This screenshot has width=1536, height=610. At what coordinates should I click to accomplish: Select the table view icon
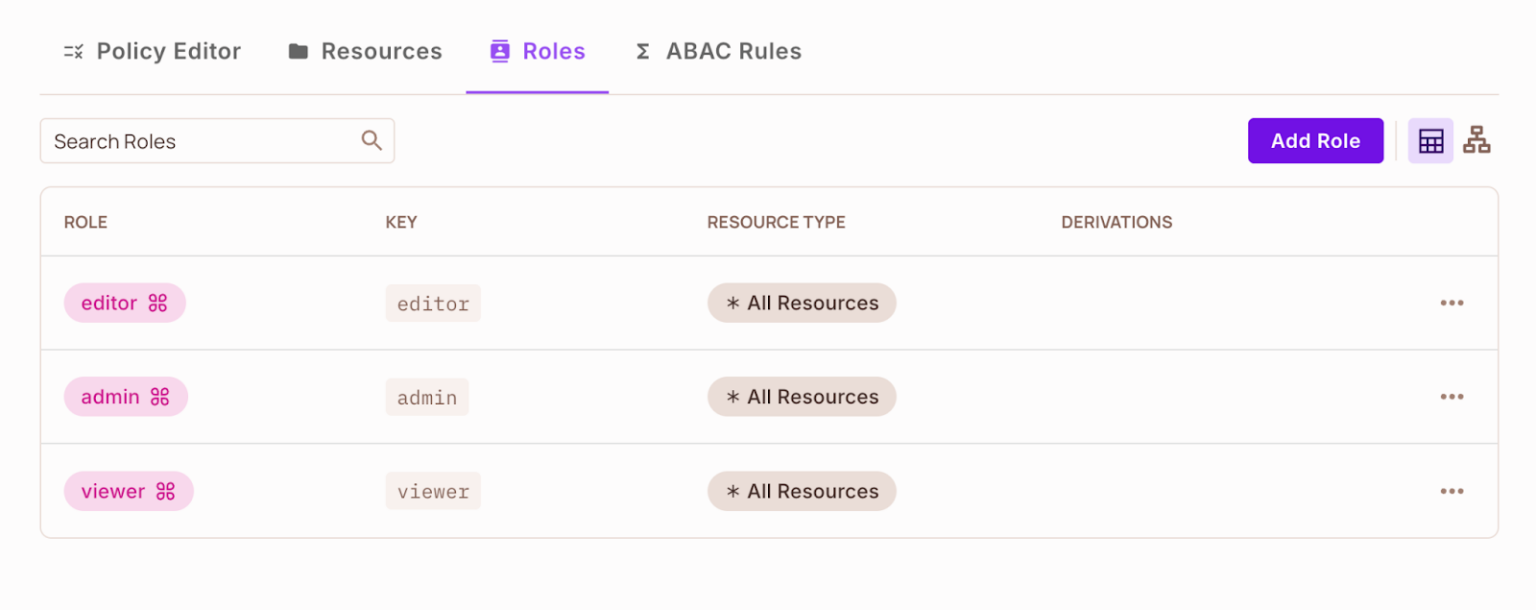[1430, 140]
